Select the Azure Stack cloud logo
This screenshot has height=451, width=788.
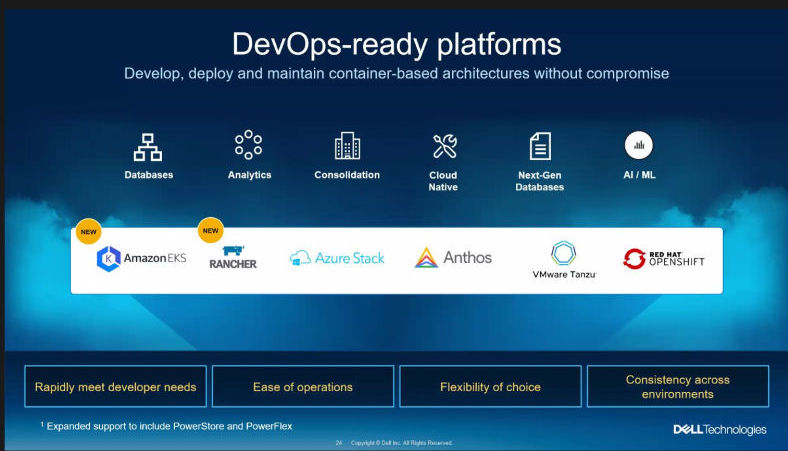coord(300,258)
